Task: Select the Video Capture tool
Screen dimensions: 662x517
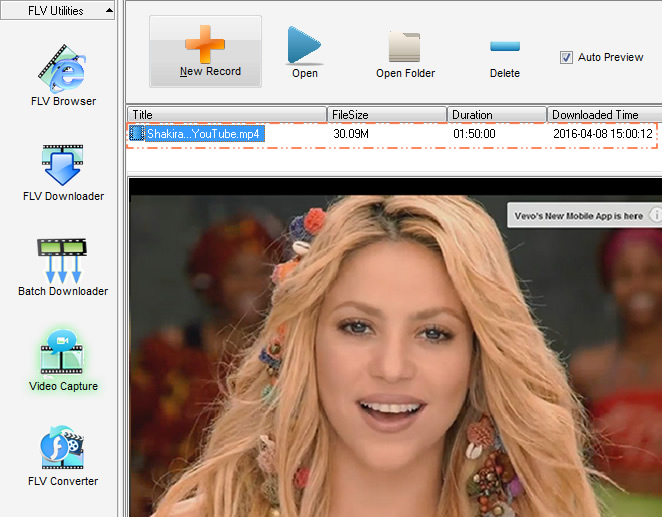Action: (x=63, y=355)
